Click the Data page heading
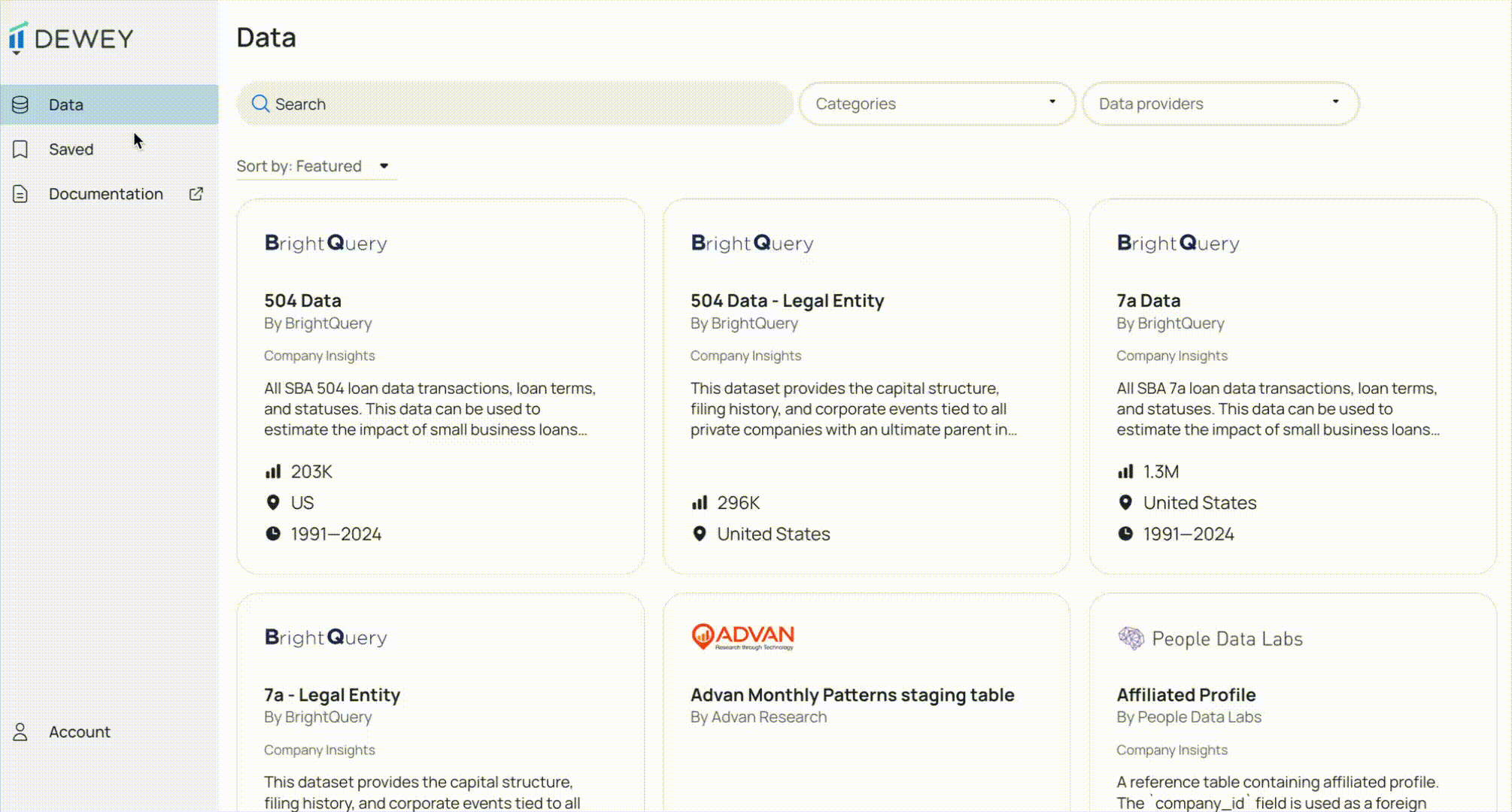 coord(266,38)
